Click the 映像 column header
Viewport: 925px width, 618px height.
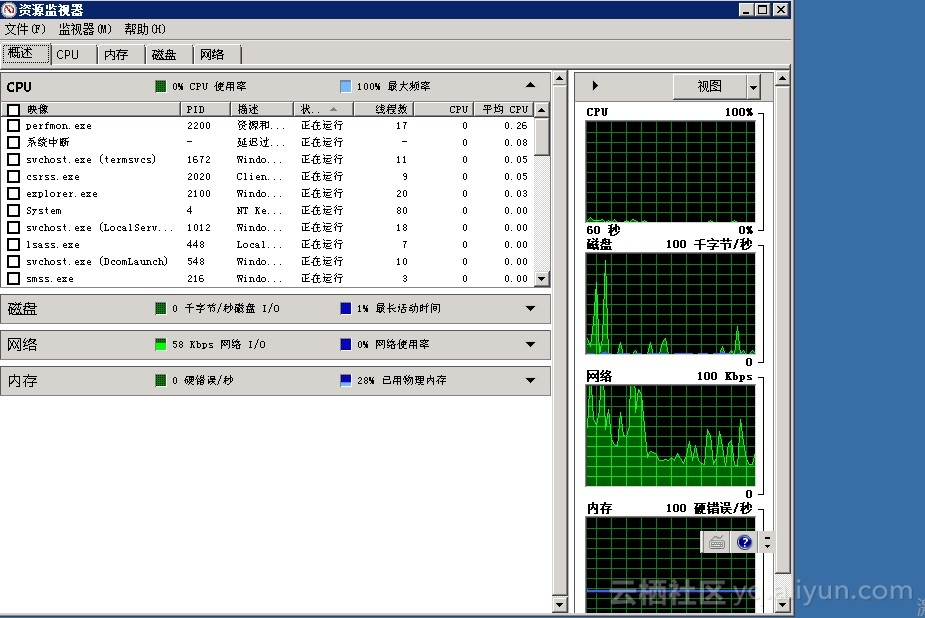coord(91,109)
